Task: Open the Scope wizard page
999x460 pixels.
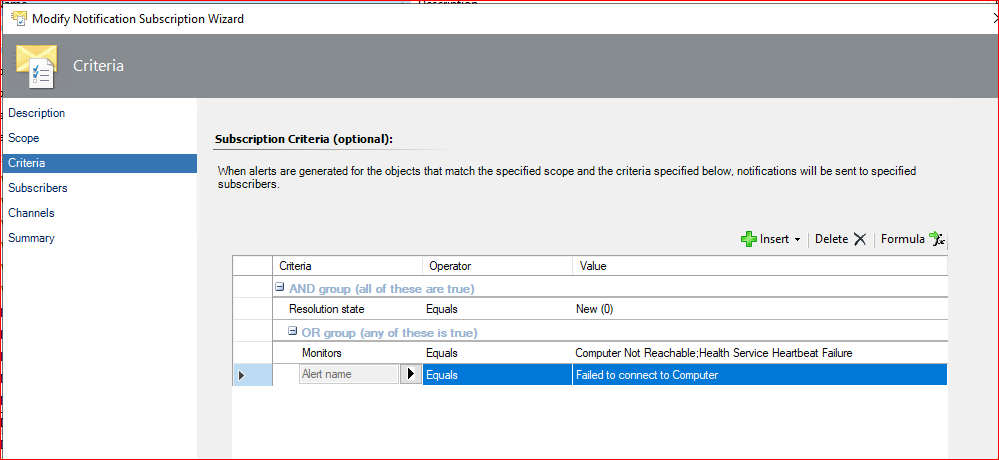Action: [x=24, y=138]
